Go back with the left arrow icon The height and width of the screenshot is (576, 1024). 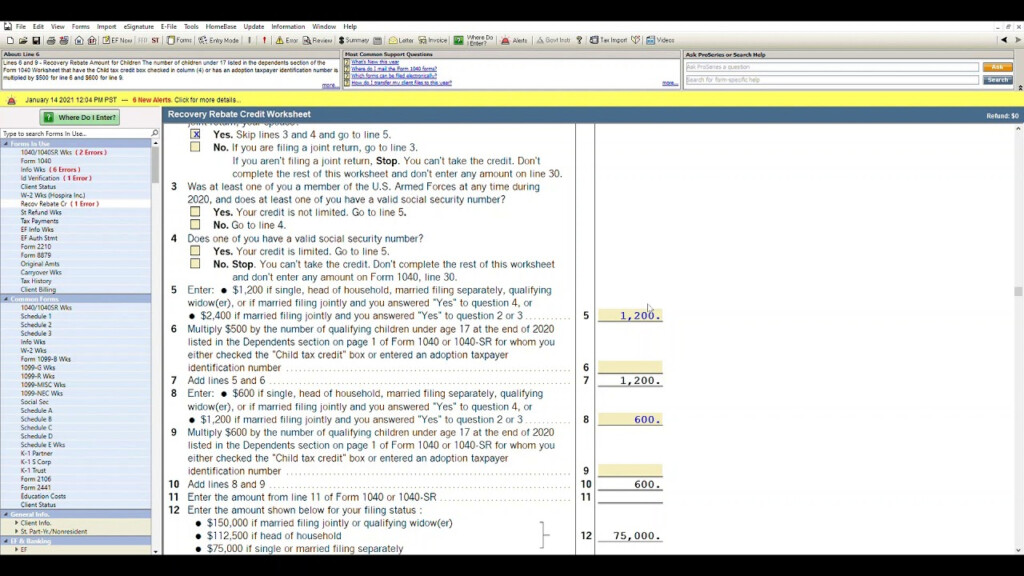click(1004, 40)
